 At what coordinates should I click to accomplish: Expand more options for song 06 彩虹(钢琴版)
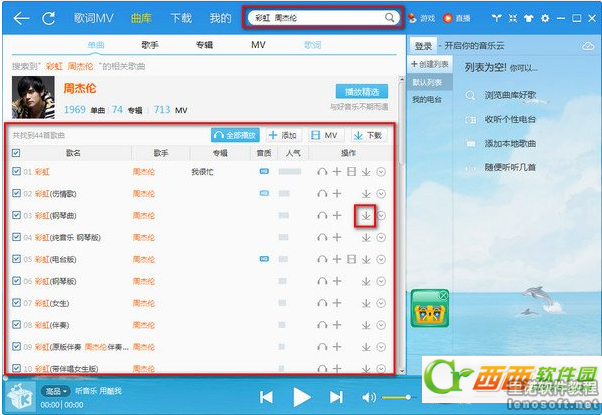(x=381, y=281)
